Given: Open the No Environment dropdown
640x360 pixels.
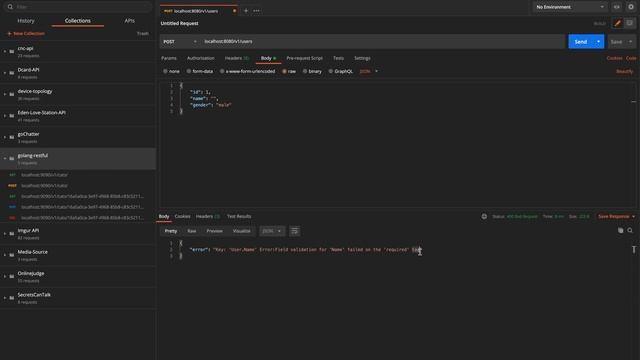Looking at the screenshot, I should pos(570,7).
